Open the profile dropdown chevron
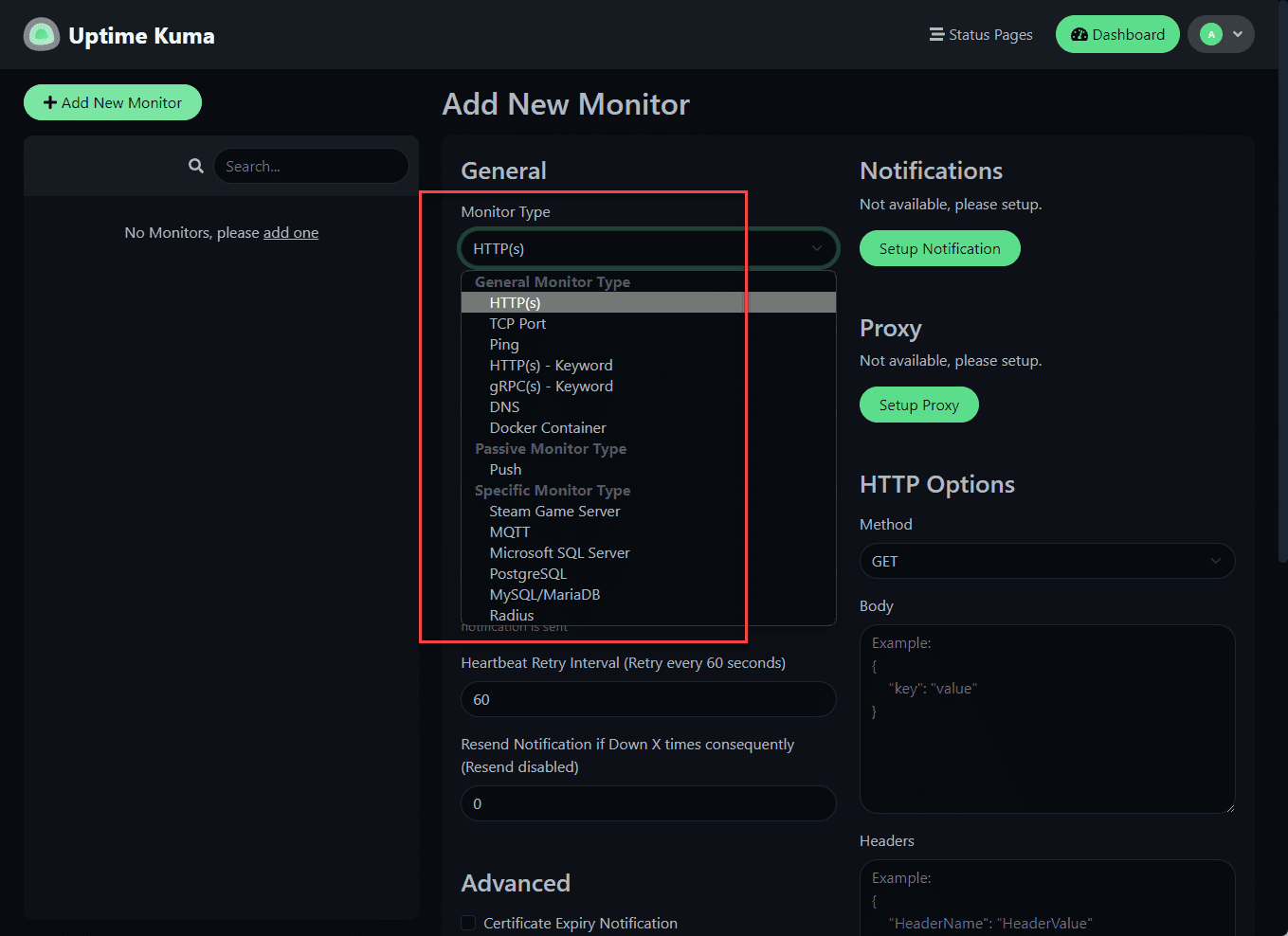The height and width of the screenshot is (936, 1288). click(1238, 34)
